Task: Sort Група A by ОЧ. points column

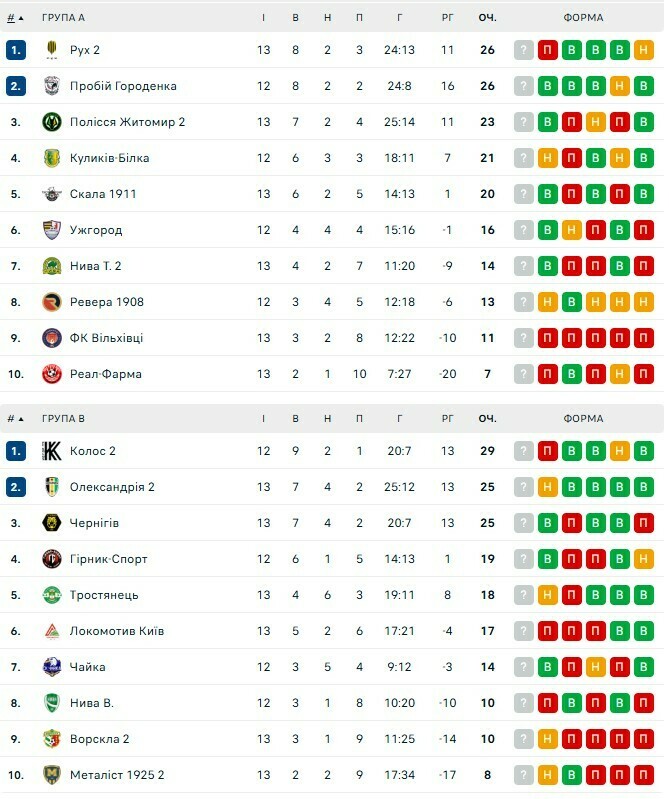Action: (487, 17)
